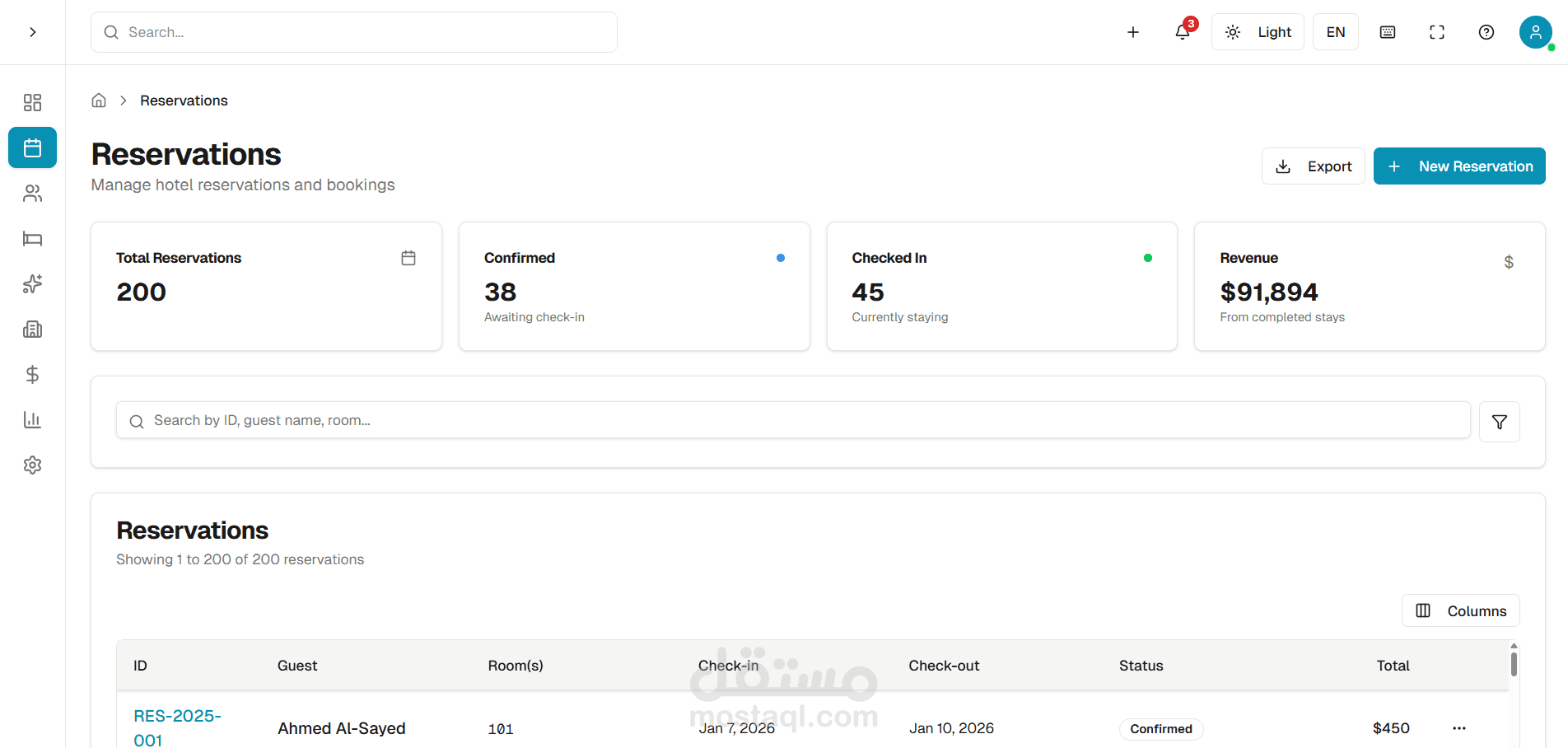Open the filter options funnel button
Screen dimensions: 1568x748
(x=1499, y=422)
